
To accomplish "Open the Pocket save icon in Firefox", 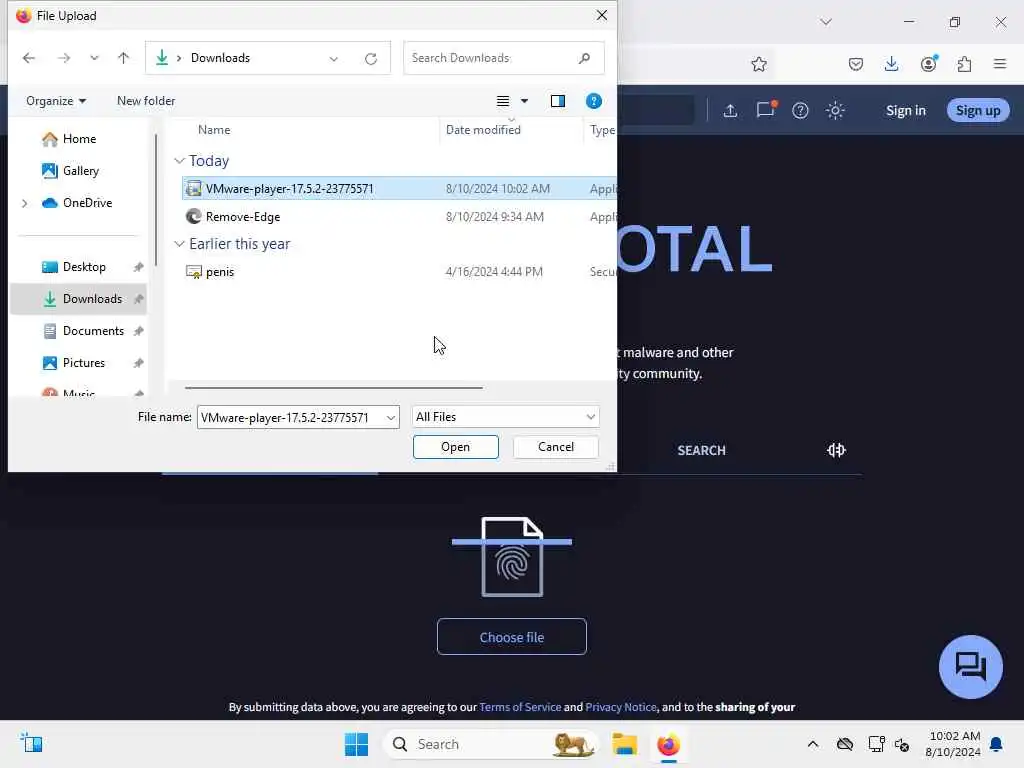I will tap(856, 64).
